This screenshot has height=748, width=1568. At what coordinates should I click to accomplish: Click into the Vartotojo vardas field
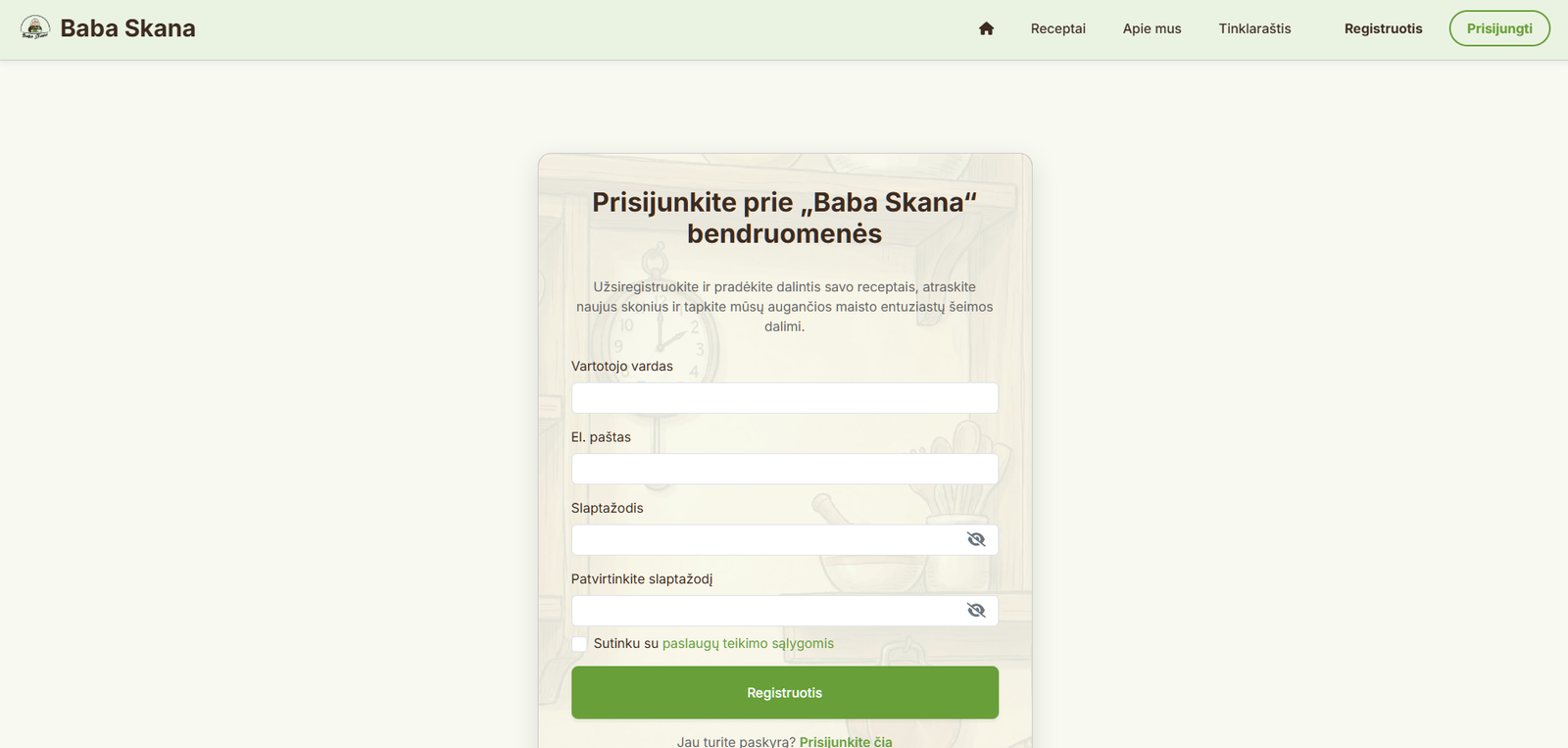coord(784,397)
